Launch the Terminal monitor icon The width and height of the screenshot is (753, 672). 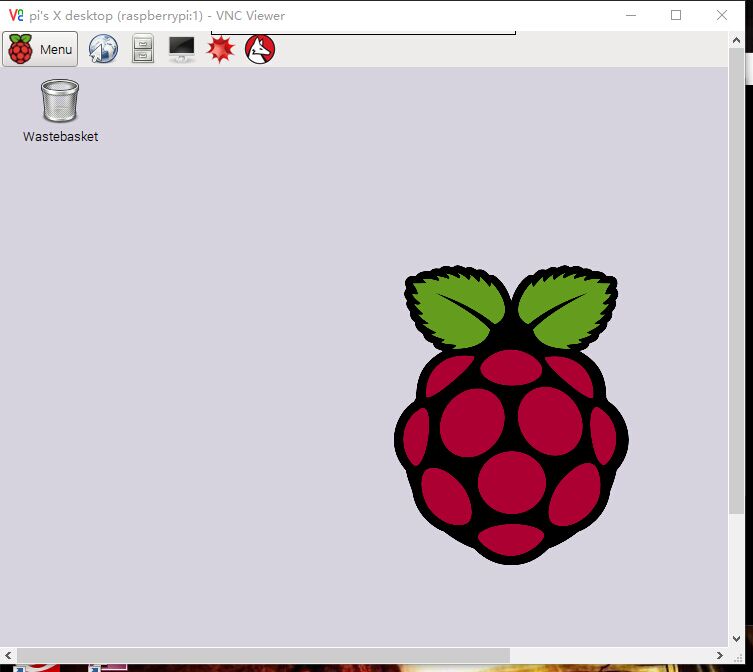tap(182, 49)
